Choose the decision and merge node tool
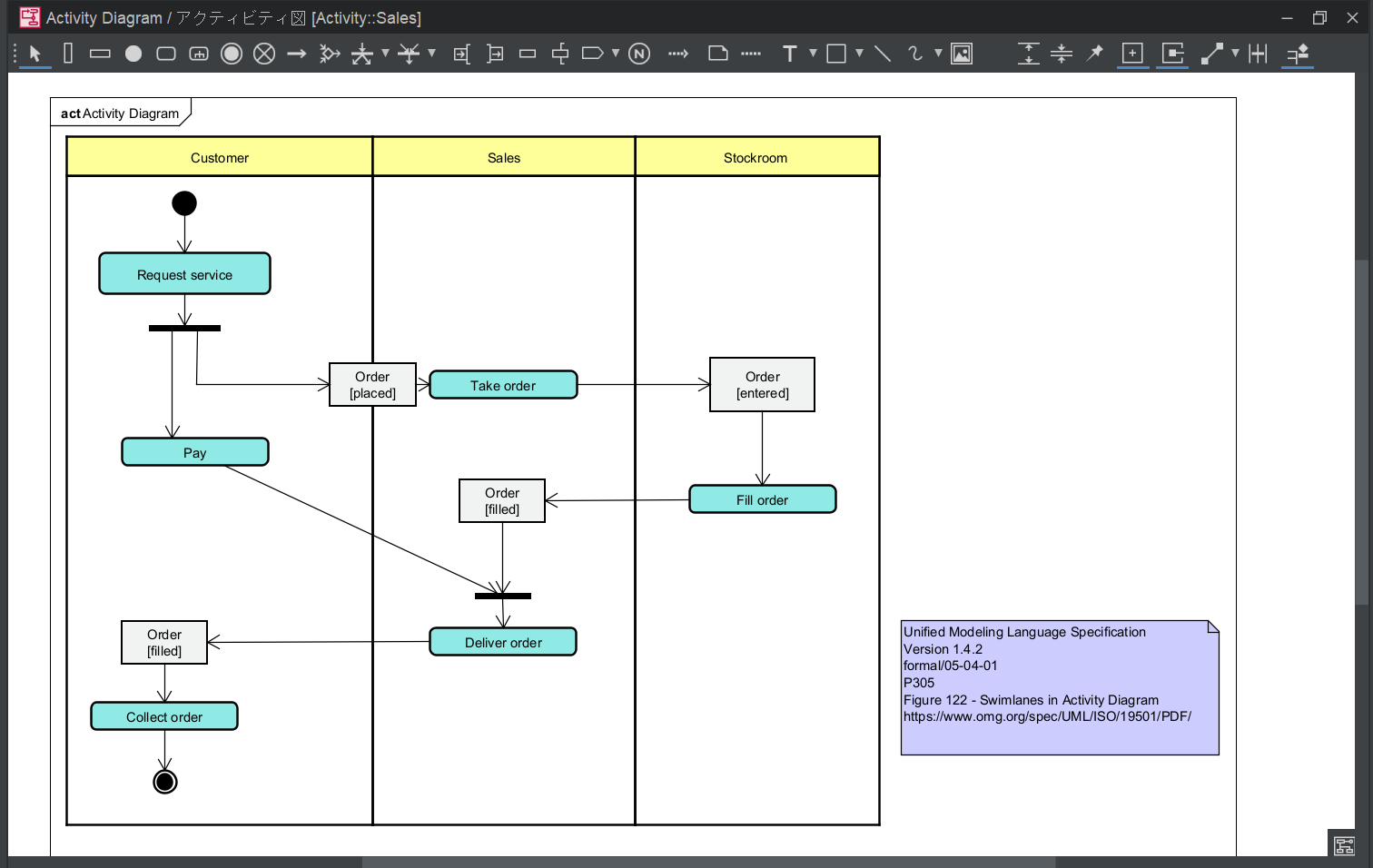Screen dimensions: 1373x868 point(330,54)
